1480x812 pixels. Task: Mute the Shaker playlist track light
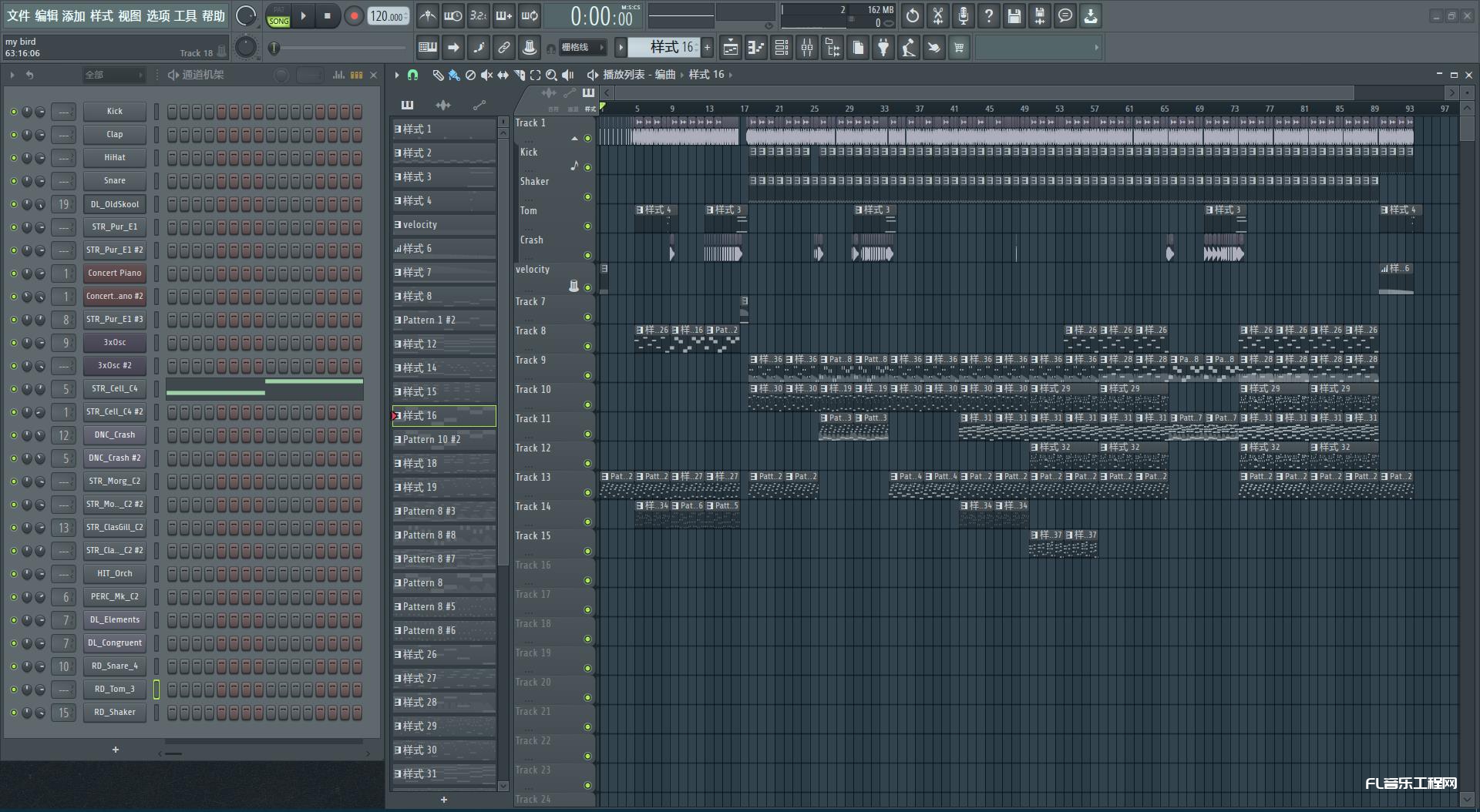[587, 197]
